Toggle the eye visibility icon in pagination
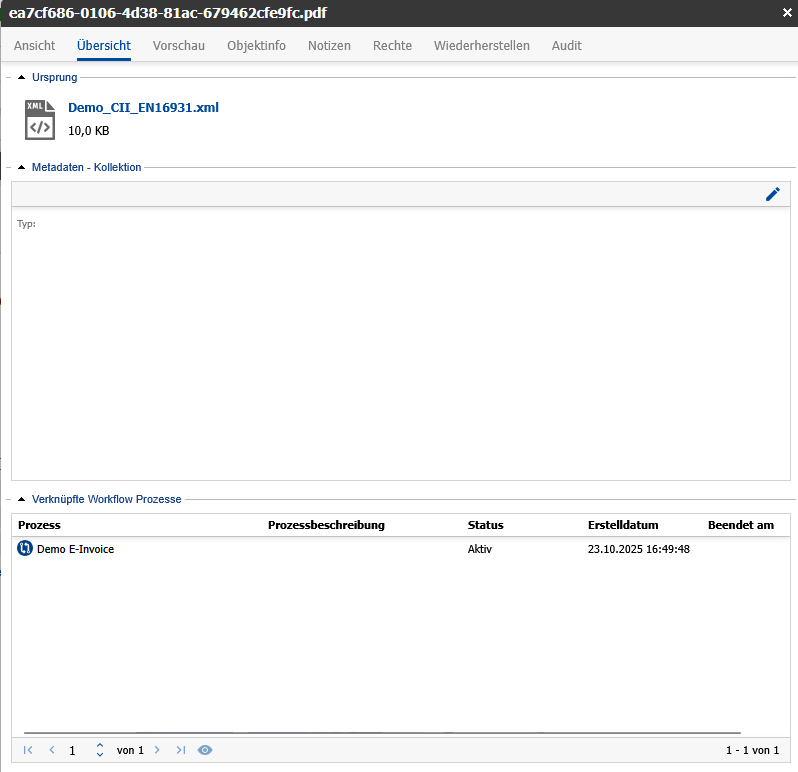 point(205,750)
